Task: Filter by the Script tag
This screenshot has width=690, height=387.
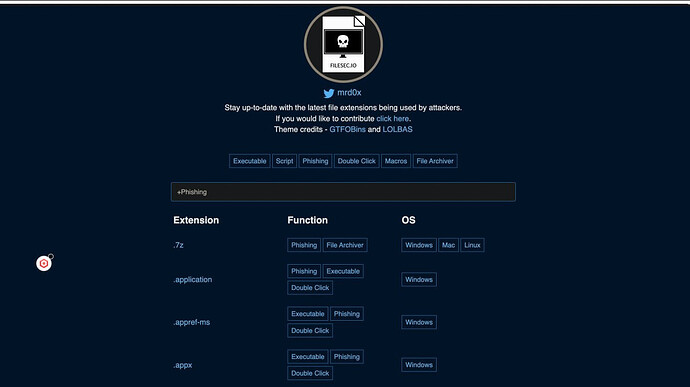Action: 284,161
